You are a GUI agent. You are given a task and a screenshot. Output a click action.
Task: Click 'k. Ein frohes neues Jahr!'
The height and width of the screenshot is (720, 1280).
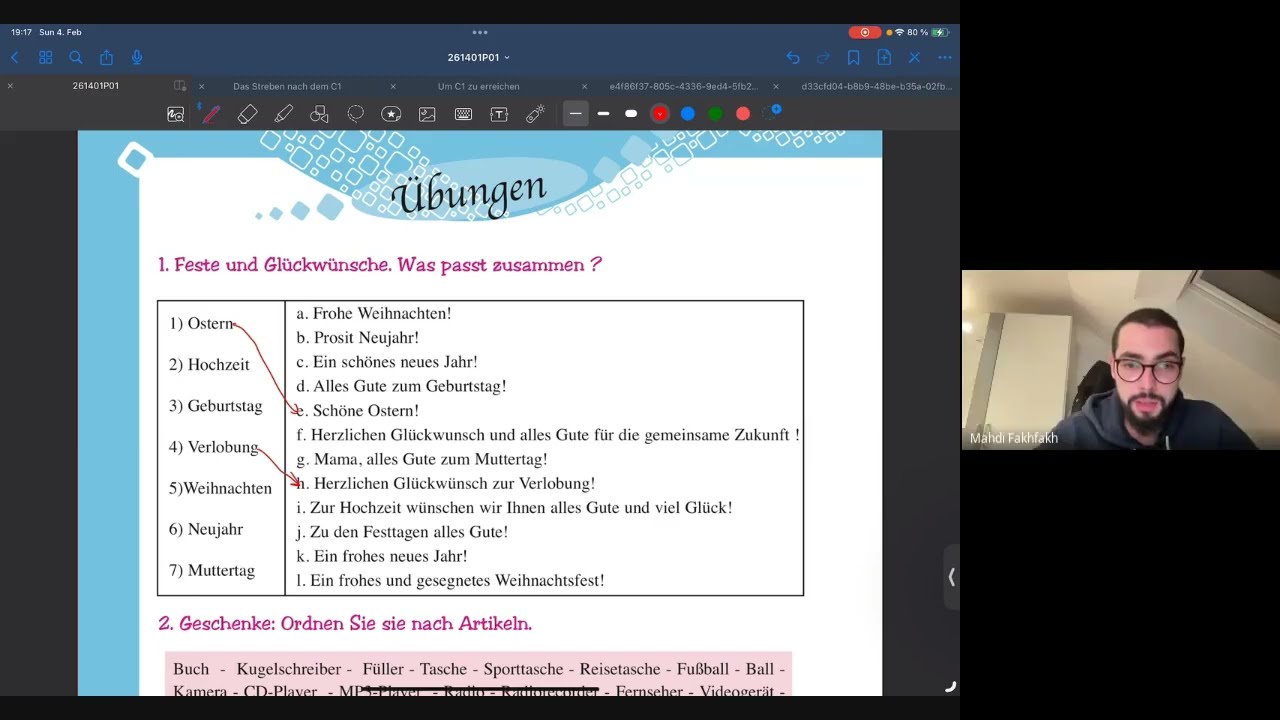click(x=382, y=556)
